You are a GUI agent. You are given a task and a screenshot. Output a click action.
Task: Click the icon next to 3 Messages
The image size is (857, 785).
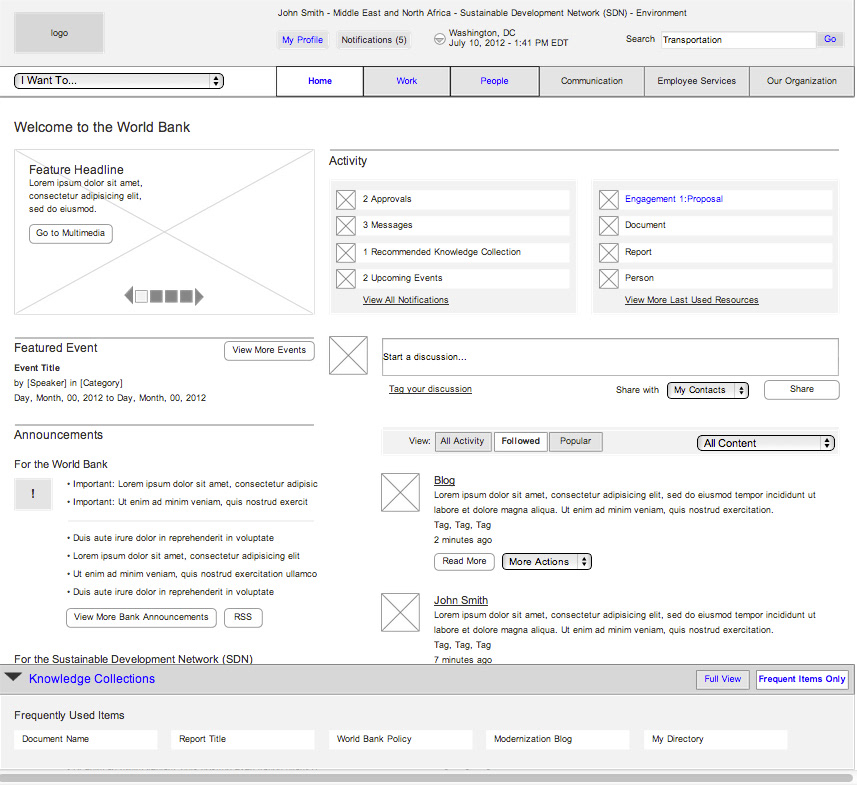(346, 225)
